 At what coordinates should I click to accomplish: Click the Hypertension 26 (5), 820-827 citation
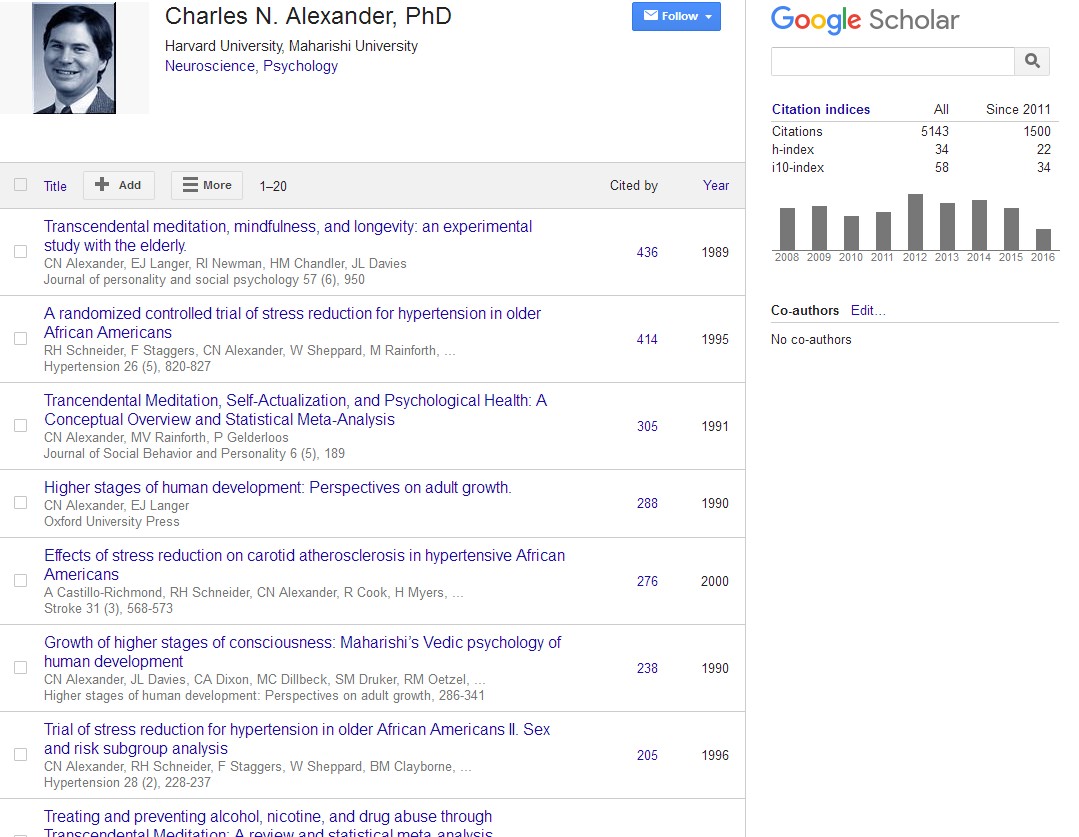pyautogui.click(x=127, y=366)
